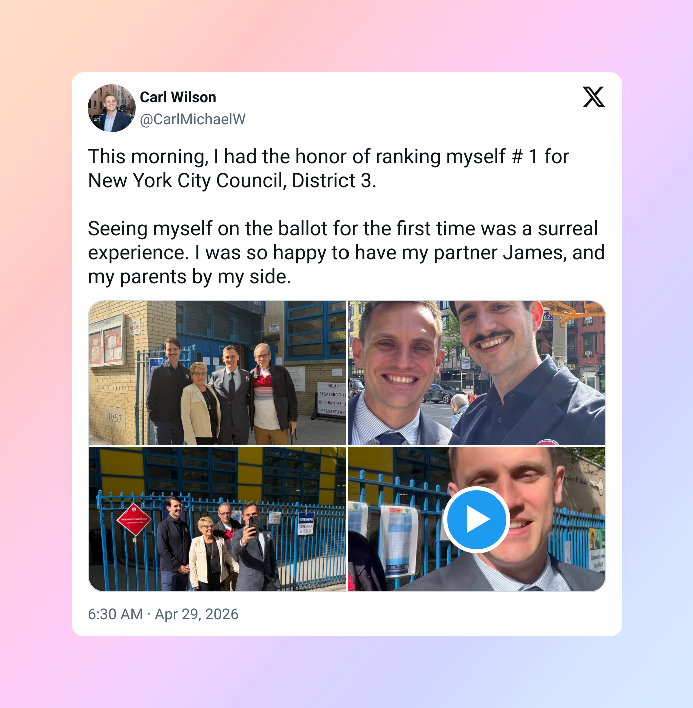Open the @CarlMichaelW handle link
This screenshot has width=693, height=708.
(x=192, y=119)
